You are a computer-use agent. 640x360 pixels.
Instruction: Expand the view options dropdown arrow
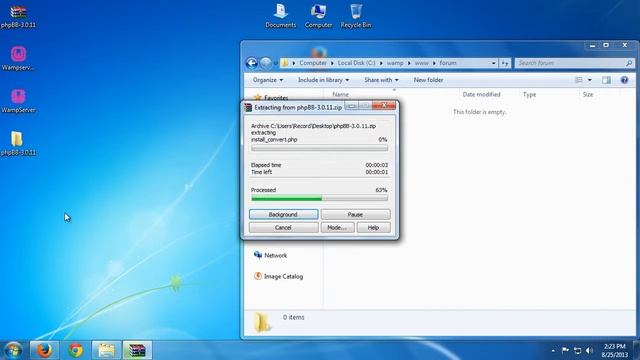[x=589, y=80]
